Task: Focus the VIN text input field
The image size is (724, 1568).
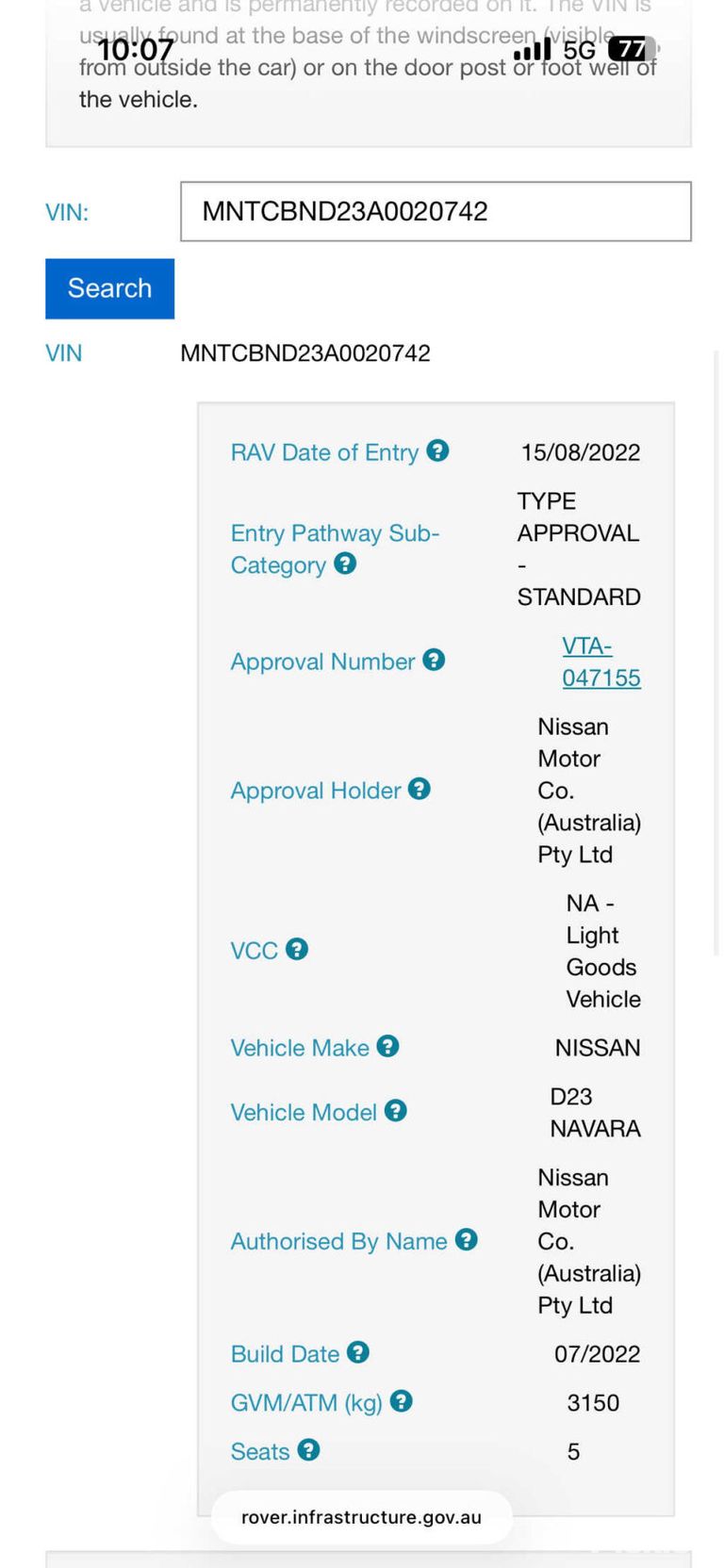Action: 436,211
